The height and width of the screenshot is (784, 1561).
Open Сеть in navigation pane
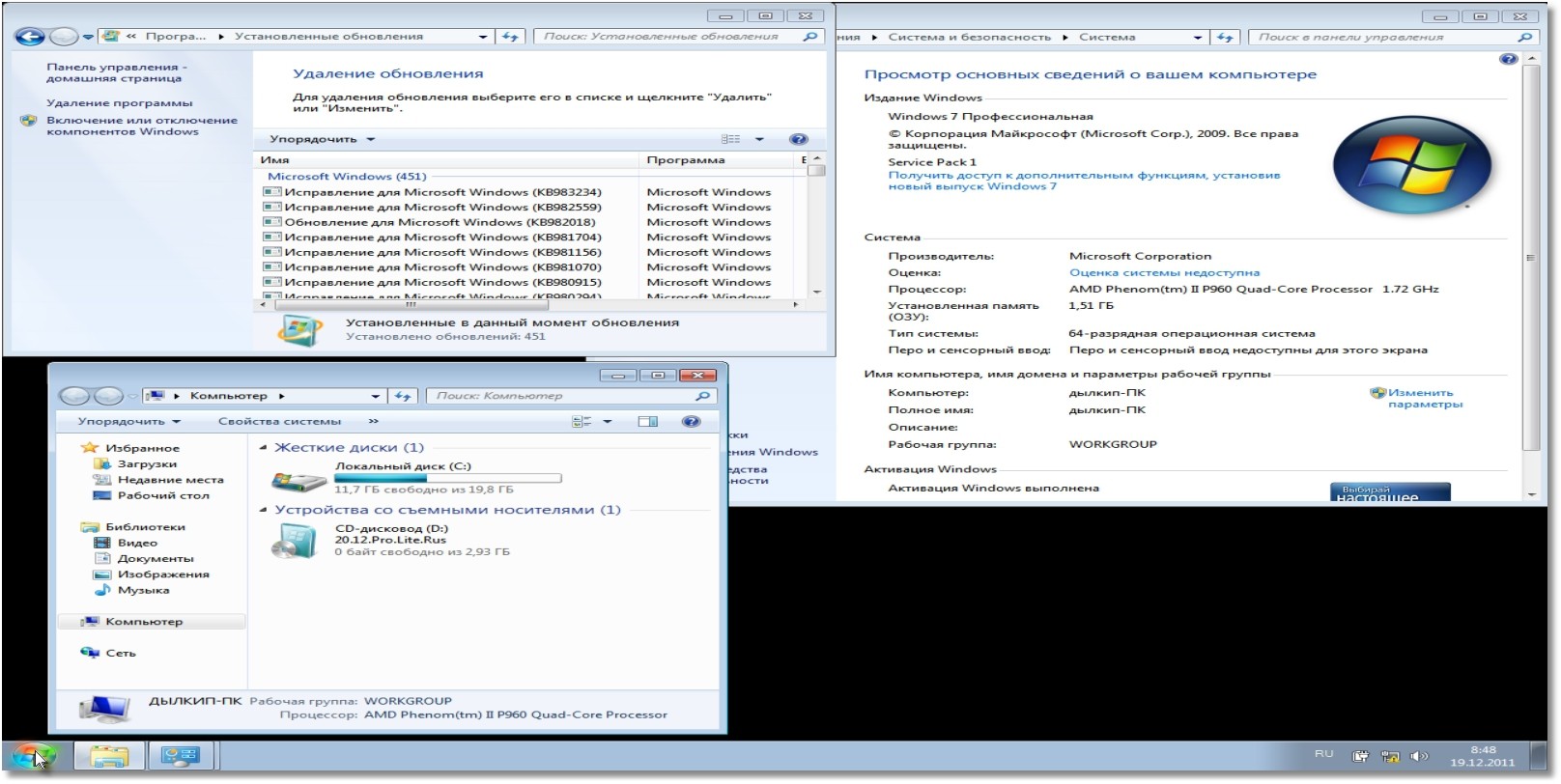[120, 653]
